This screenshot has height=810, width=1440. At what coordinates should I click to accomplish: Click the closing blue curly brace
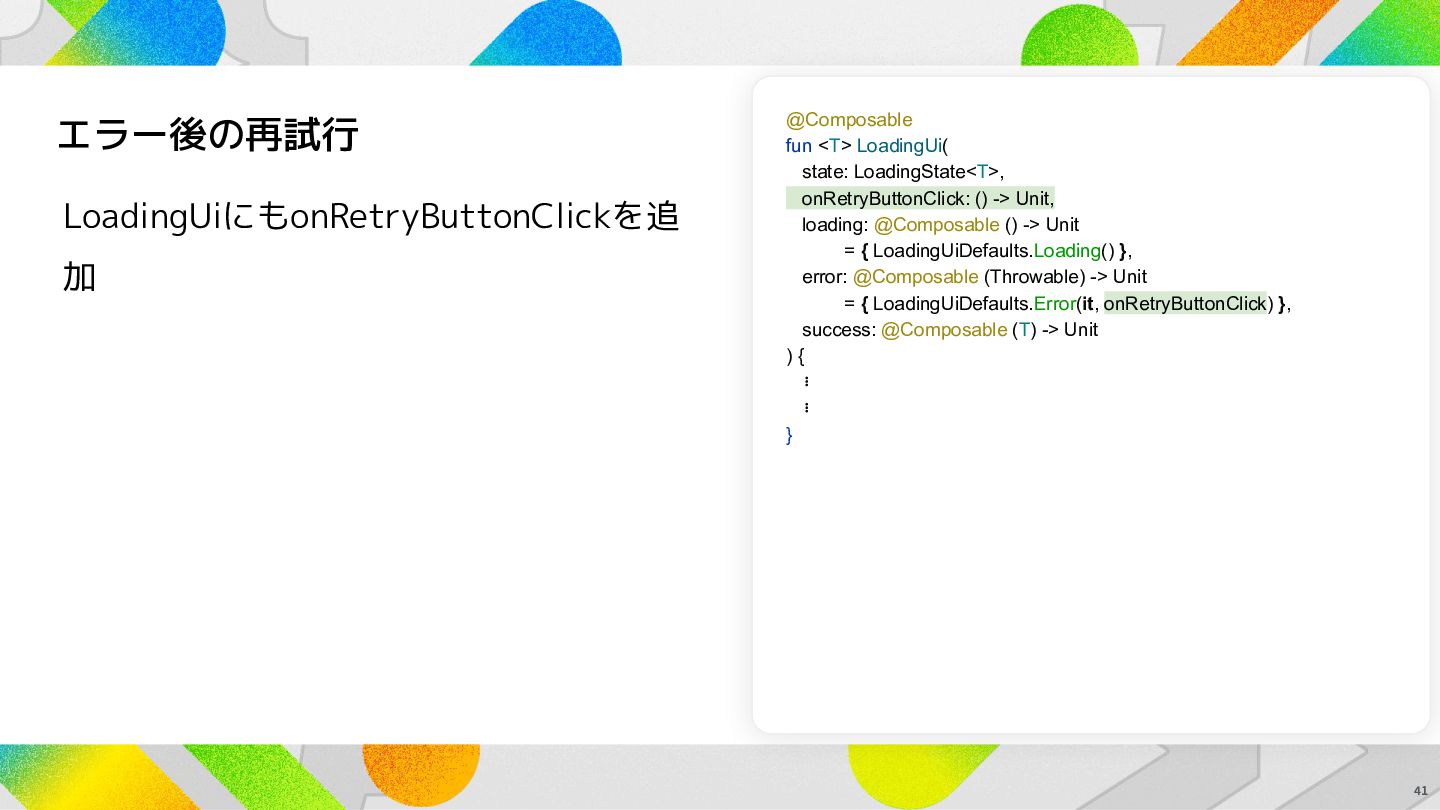(x=789, y=435)
